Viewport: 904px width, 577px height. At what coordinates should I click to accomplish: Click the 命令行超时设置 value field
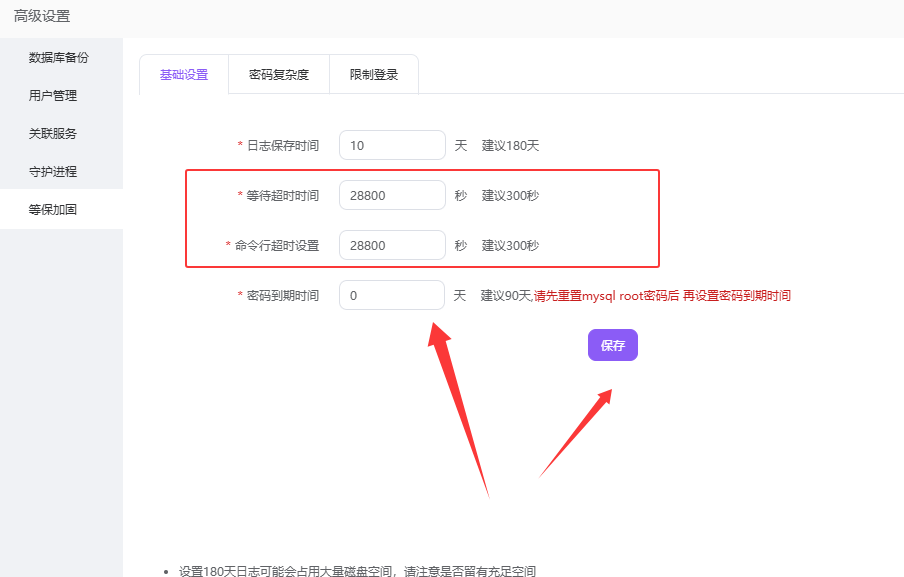[392, 245]
